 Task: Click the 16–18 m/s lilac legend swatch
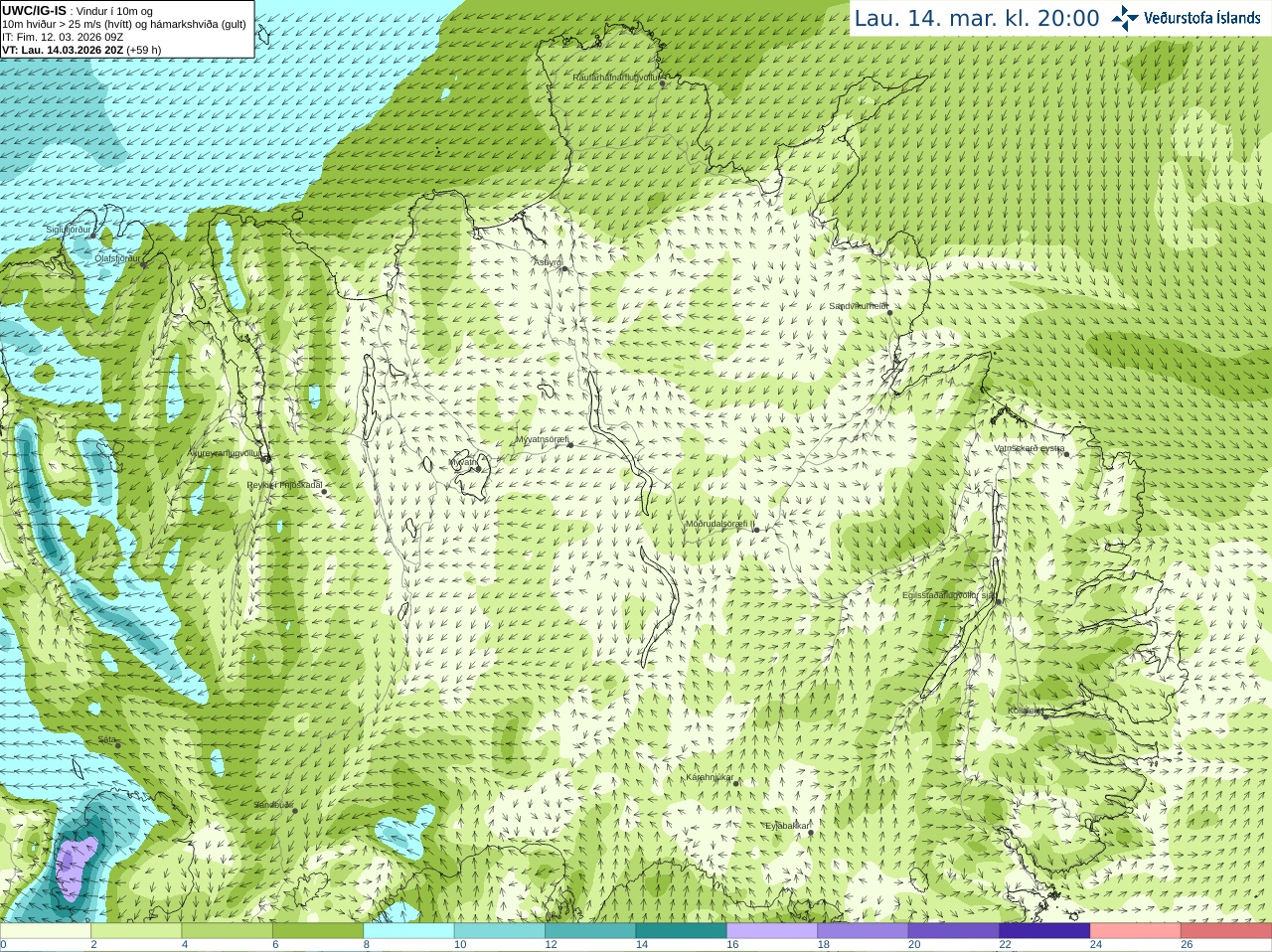coord(772,931)
